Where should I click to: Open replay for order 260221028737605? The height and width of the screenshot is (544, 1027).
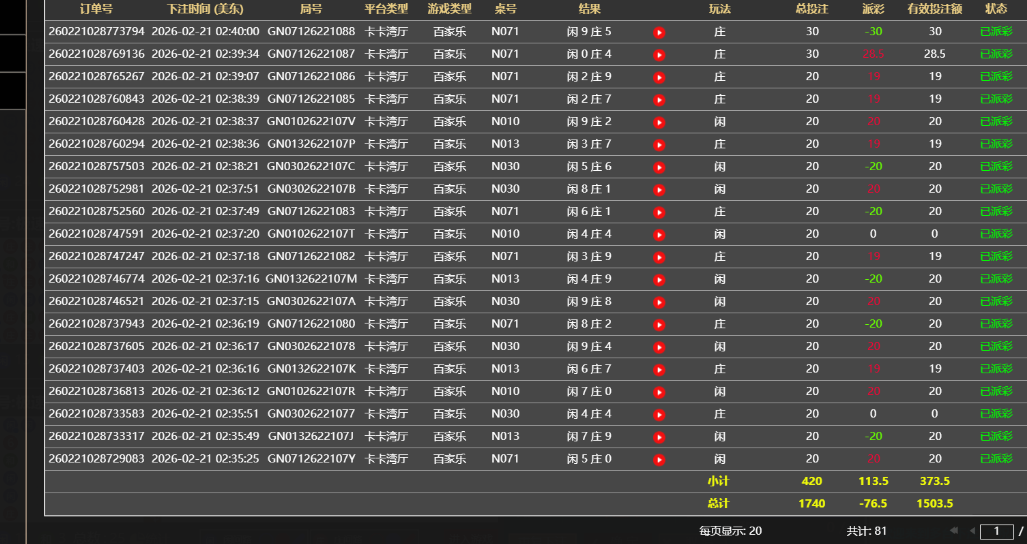659,347
